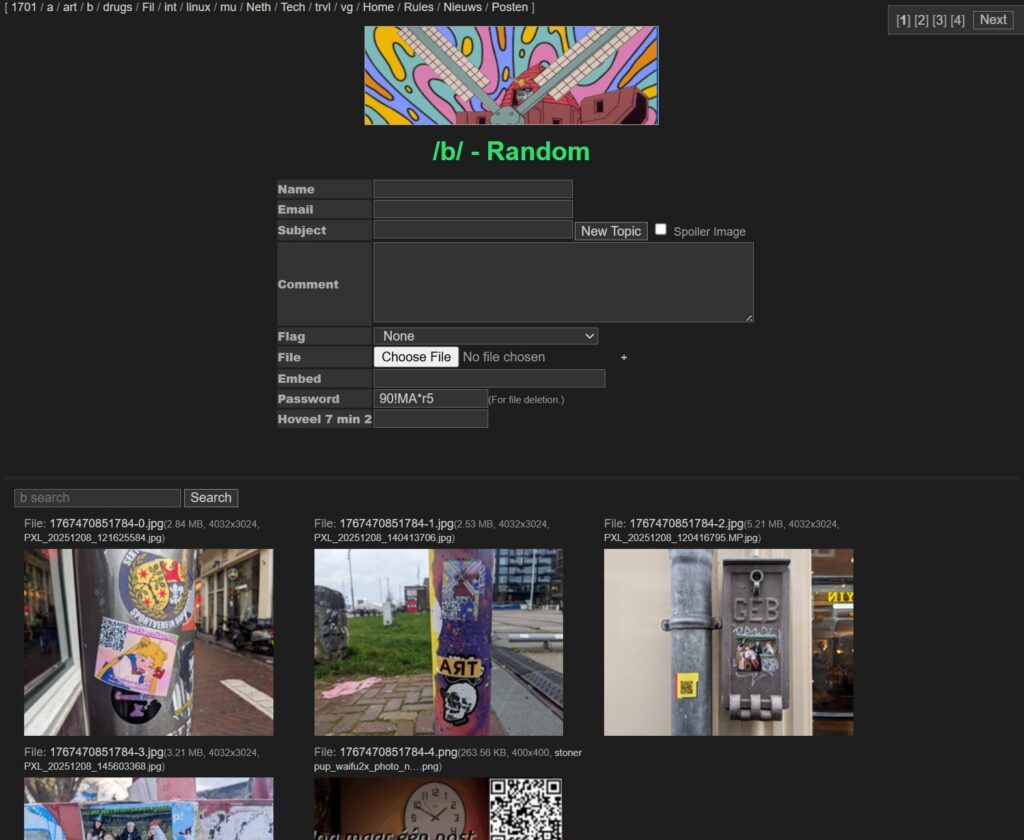Open the GEB mailbox photo thumbnail

click(x=728, y=642)
